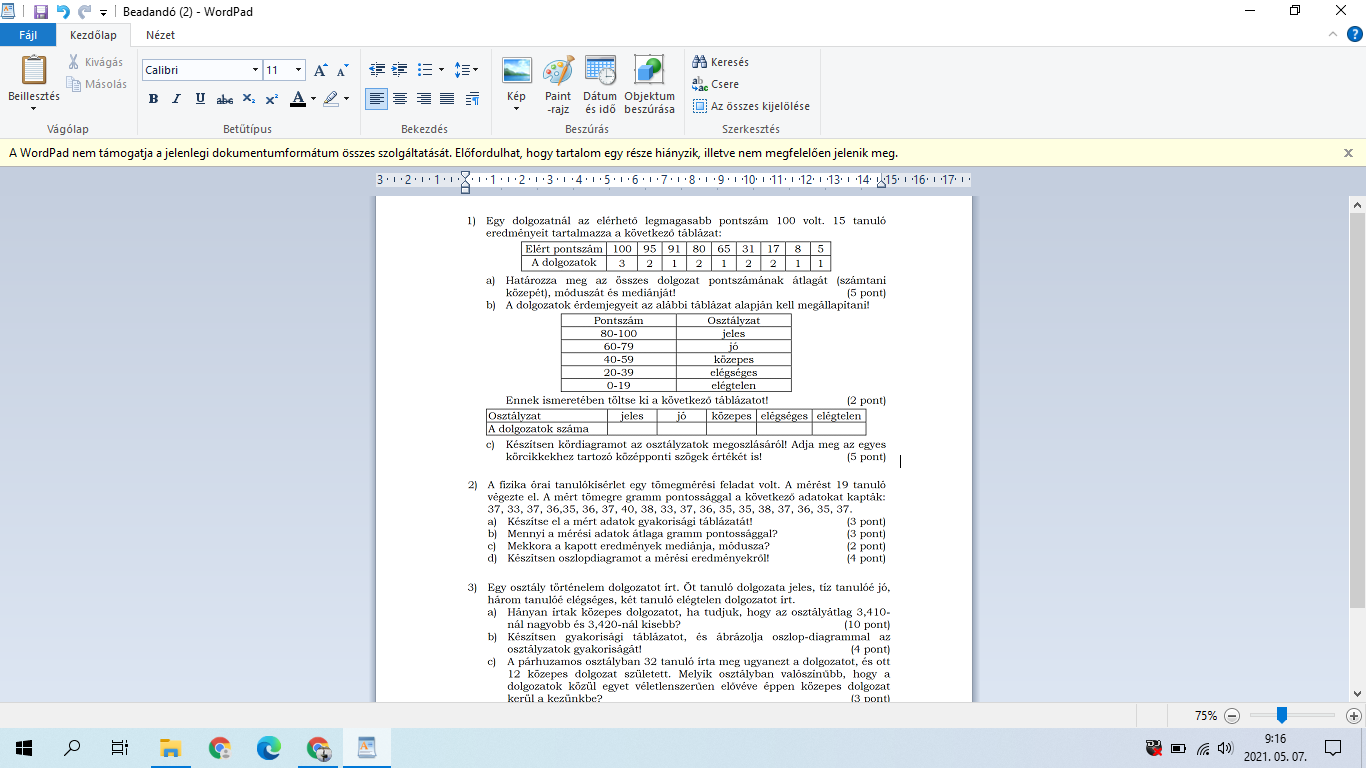Click the zoom slider handle

pos(1281,715)
